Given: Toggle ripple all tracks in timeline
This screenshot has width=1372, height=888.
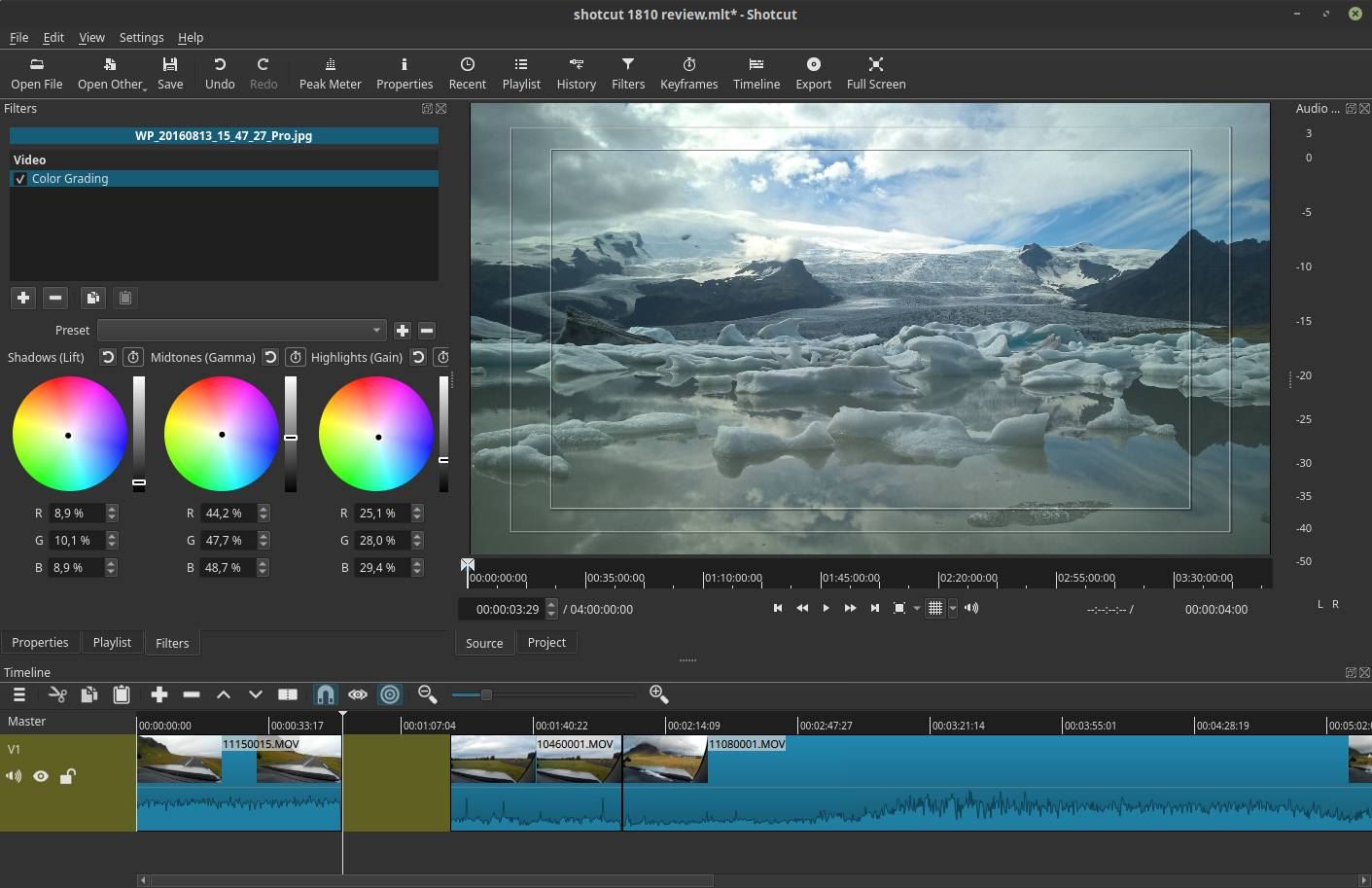Looking at the screenshot, I should tap(390, 694).
